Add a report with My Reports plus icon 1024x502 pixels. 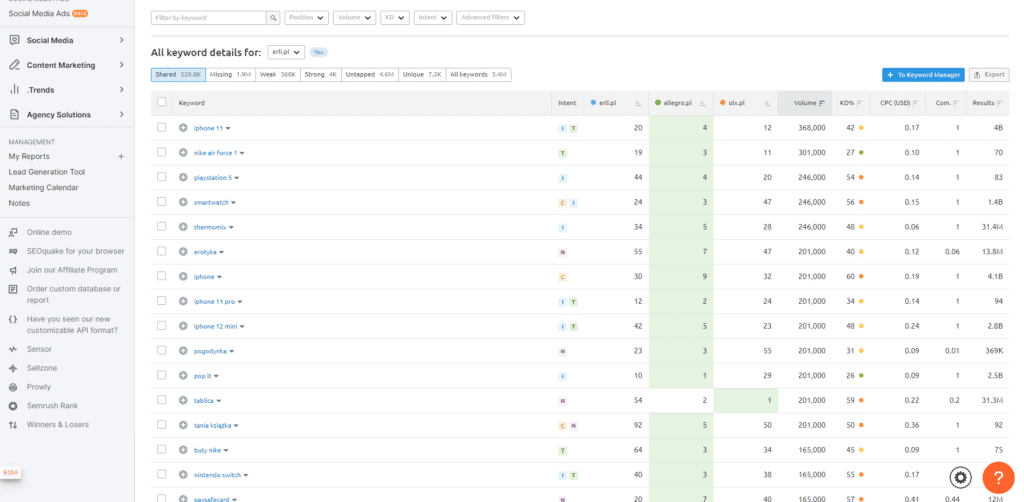(121, 157)
